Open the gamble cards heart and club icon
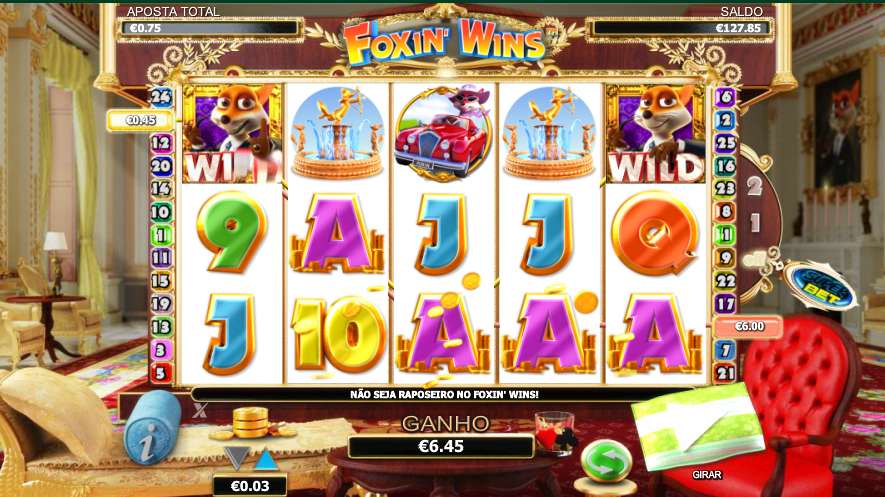 pyautogui.click(x=555, y=435)
